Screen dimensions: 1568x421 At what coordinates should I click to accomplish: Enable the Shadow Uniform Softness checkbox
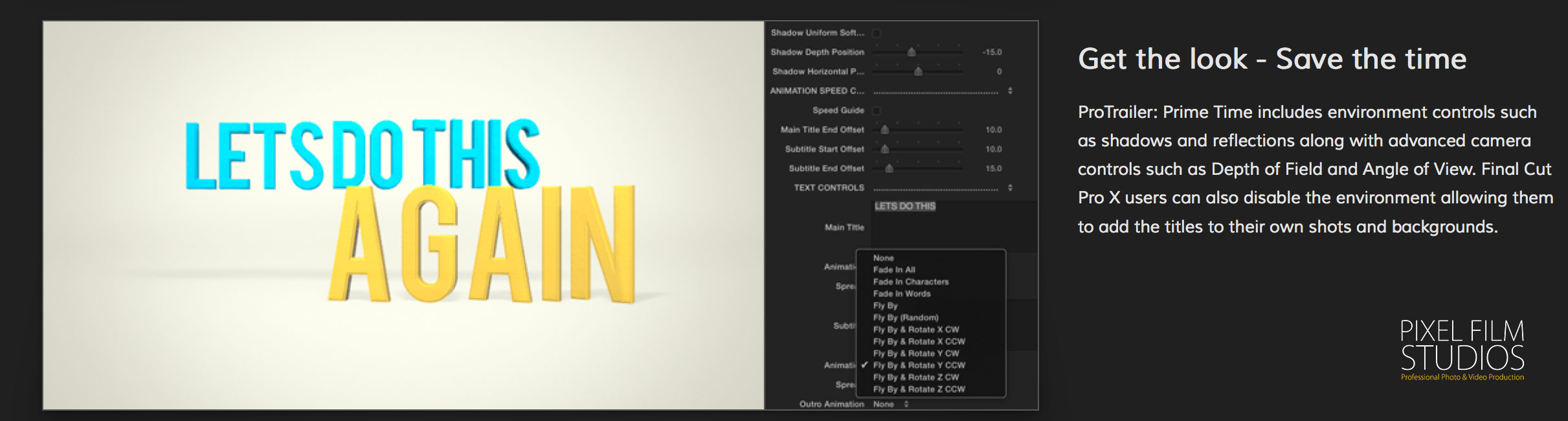pyautogui.click(x=877, y=33)
